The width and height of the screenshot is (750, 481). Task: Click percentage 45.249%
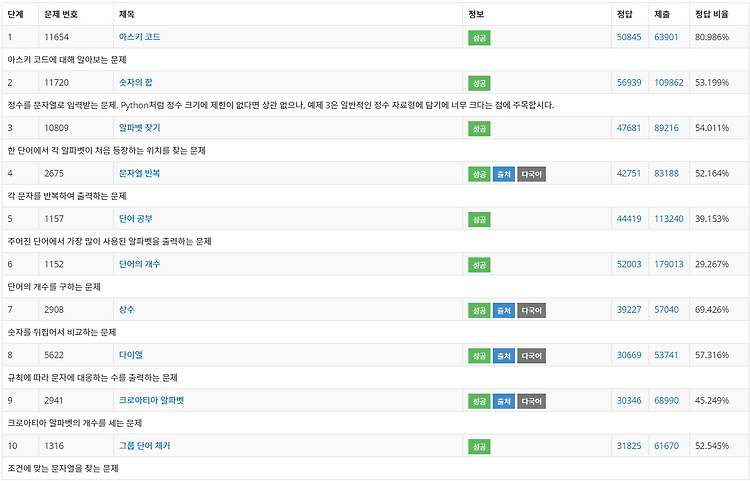(712, 400)
